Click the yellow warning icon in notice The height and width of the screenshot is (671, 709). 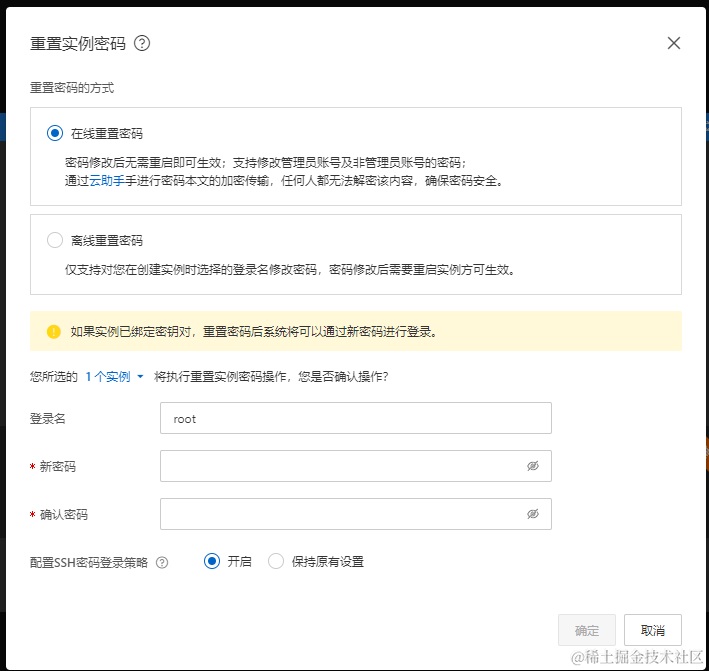(x=54, y=332)
